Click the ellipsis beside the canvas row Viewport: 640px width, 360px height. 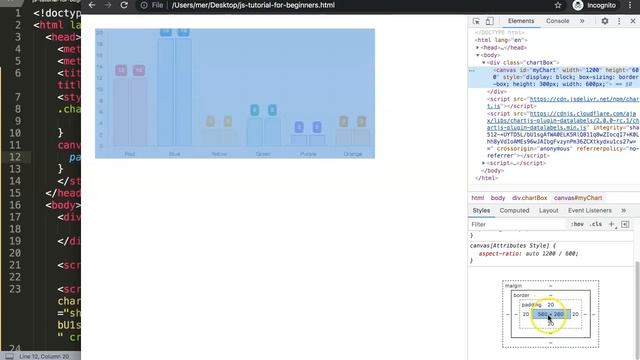pos(472,70)
